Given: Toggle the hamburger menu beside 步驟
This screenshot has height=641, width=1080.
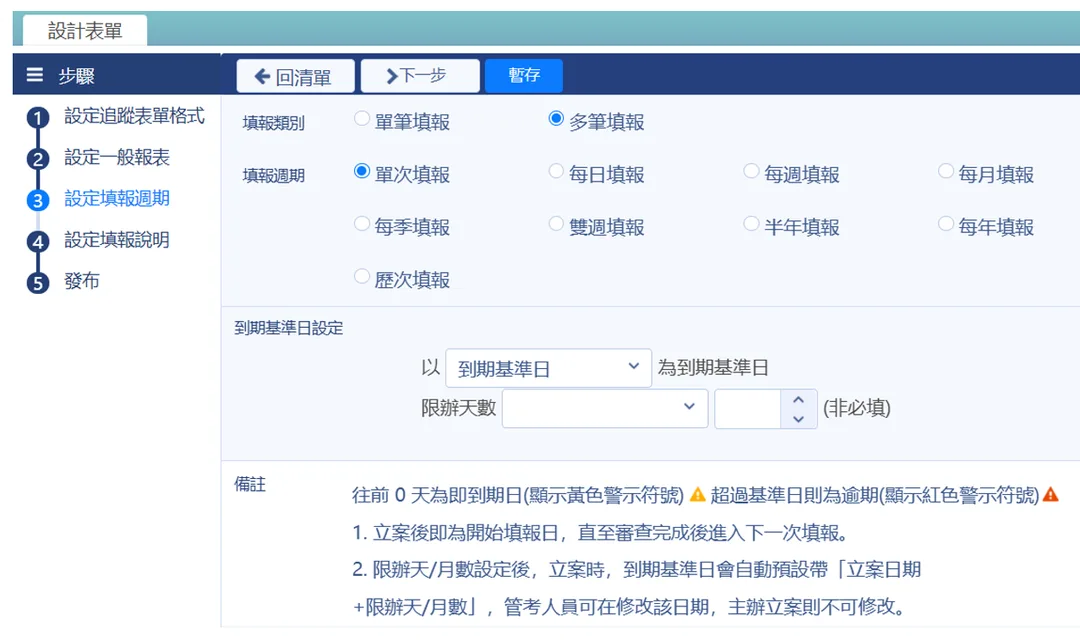Looking at the screenshot, I should [34, 74].
